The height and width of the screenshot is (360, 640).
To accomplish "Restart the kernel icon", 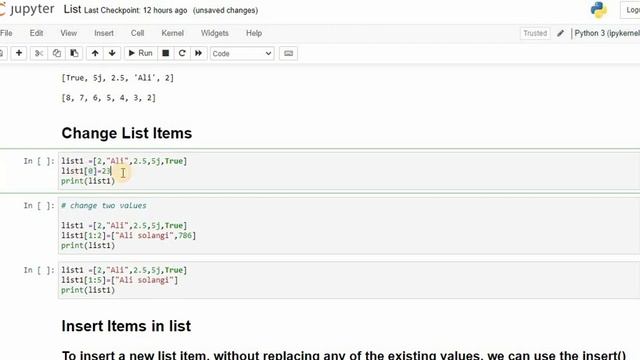I will tap(182, 53).
